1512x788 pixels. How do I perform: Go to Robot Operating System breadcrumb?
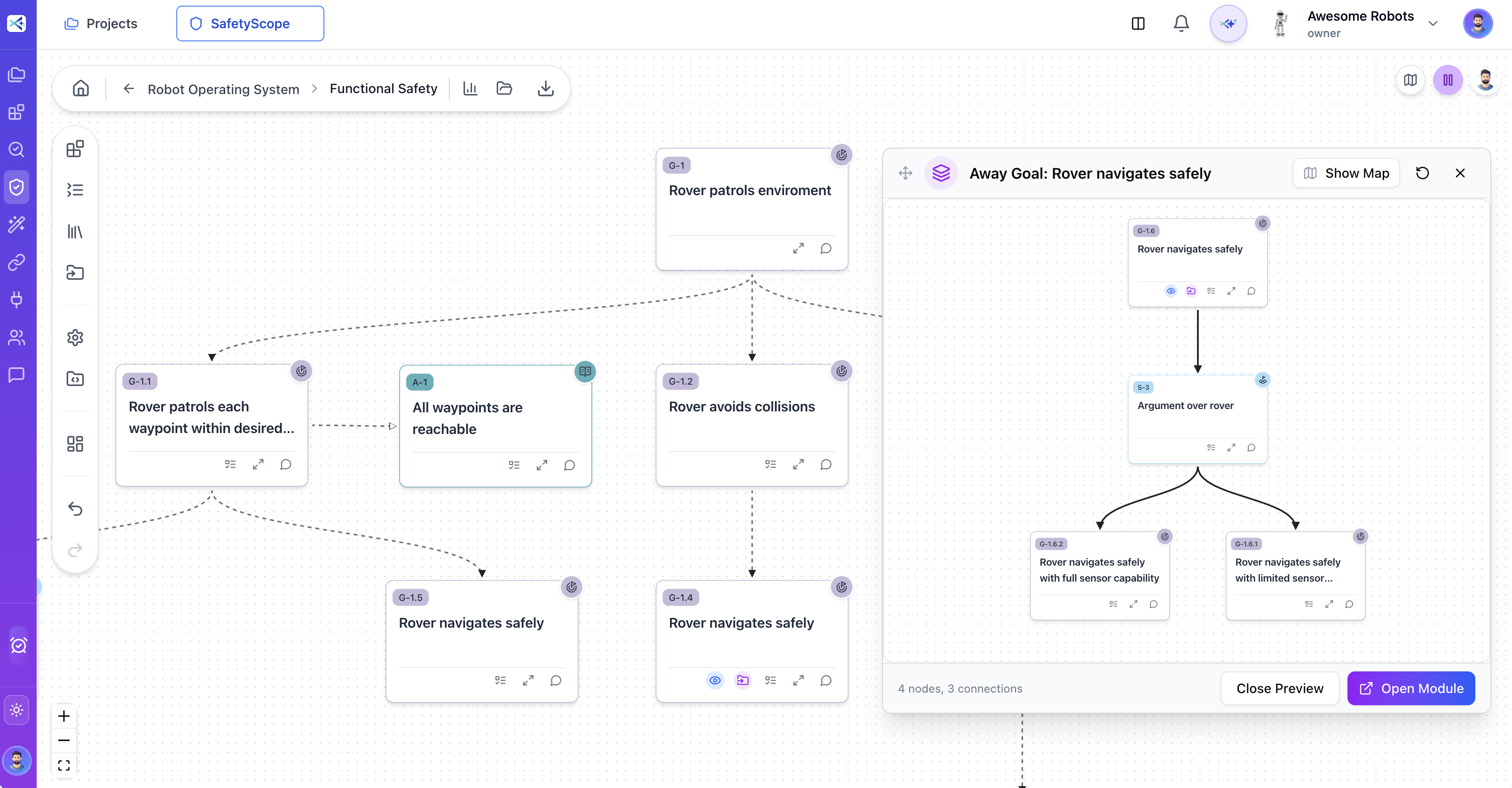(x=223, y=89)
